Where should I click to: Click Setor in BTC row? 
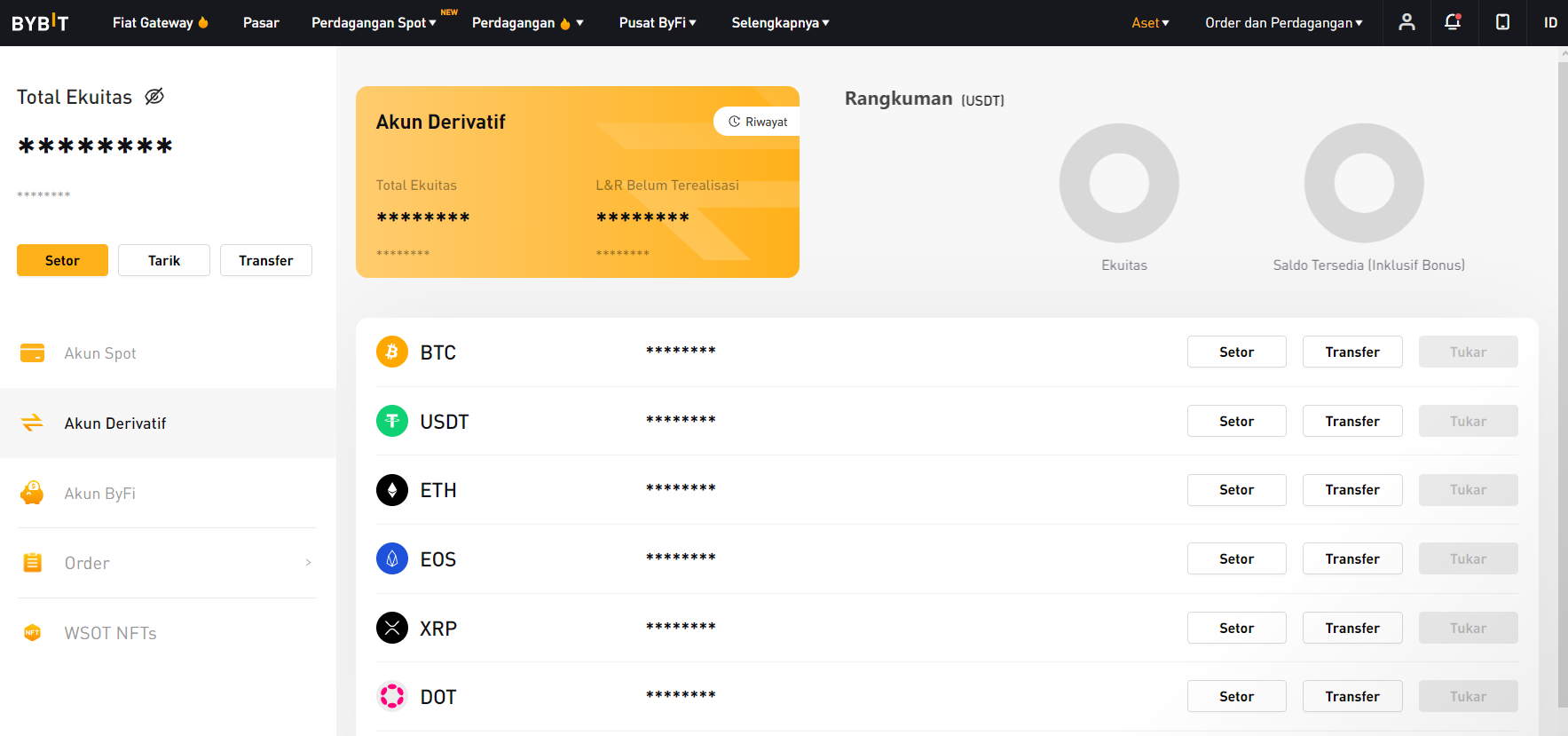[x=1236, y=352]
